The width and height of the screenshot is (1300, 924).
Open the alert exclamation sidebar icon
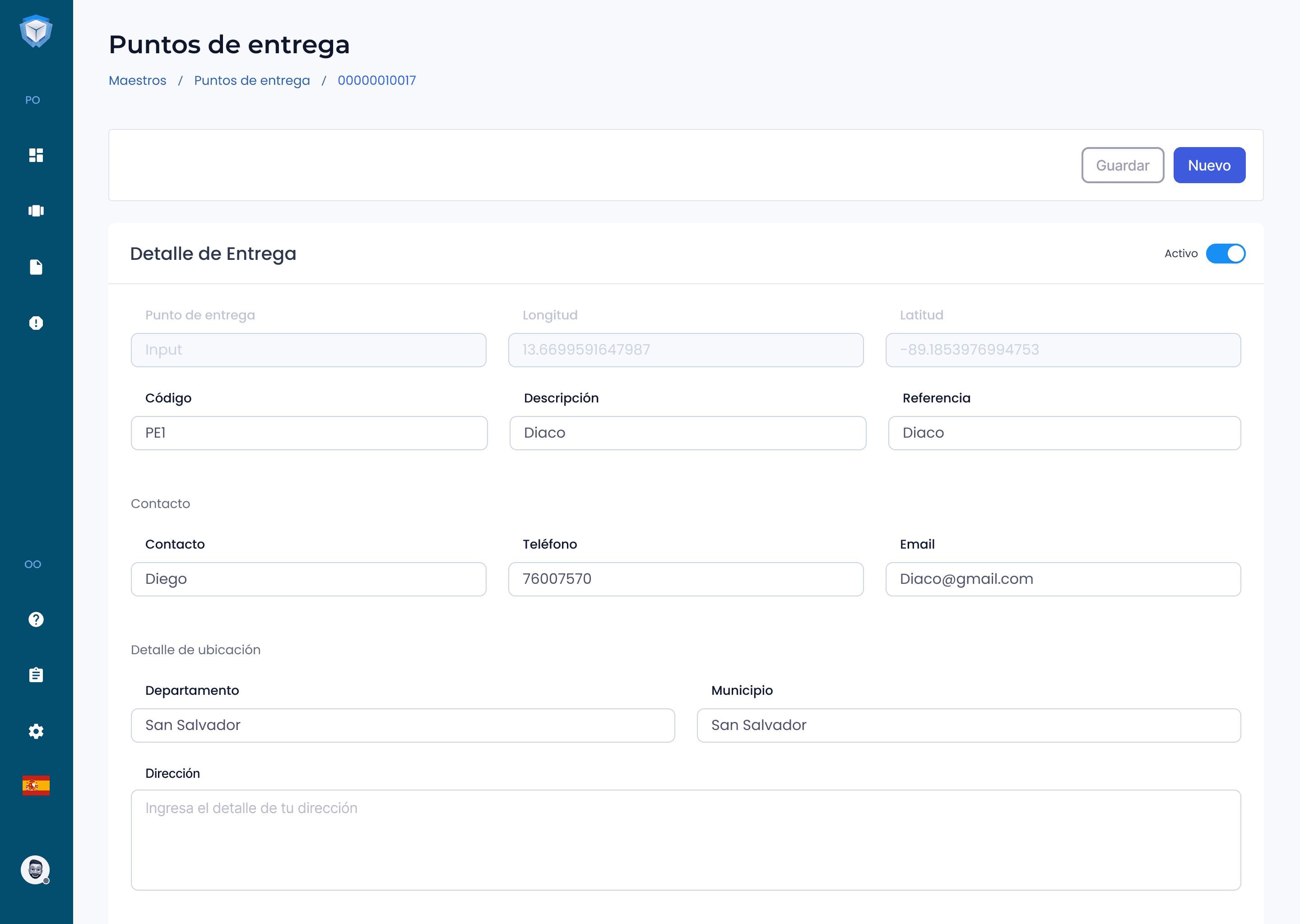pyautogui.click(x=36, y=323)
